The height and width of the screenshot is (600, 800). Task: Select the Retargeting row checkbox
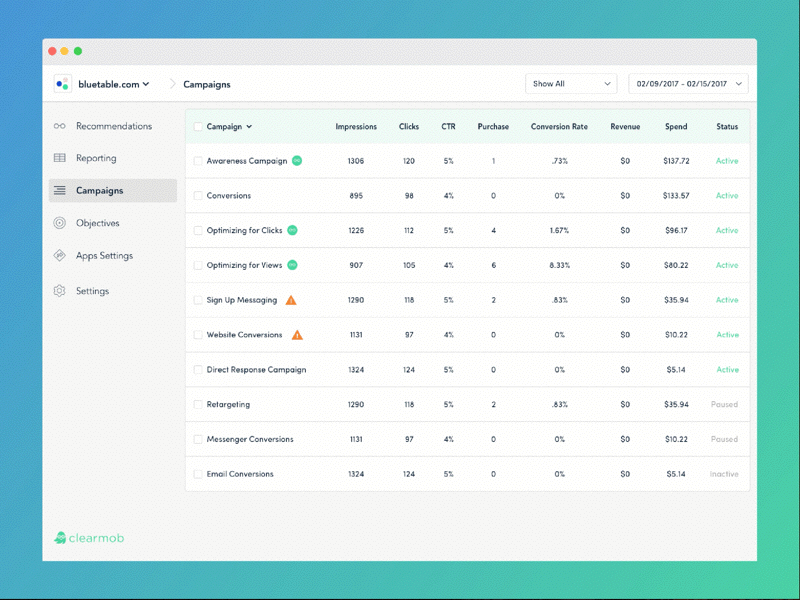[x=197, y=404]
